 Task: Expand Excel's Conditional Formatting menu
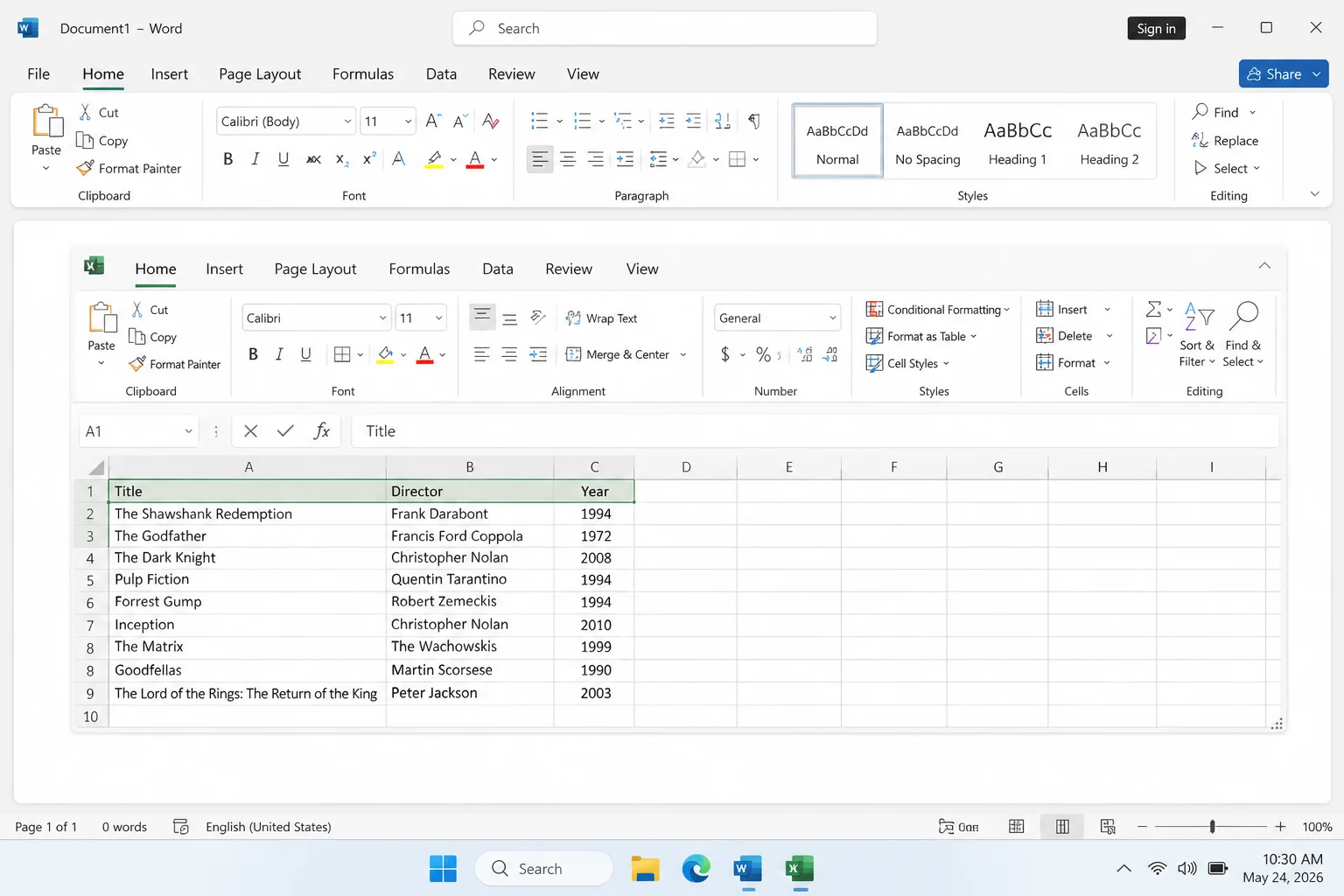coord(937,310)
